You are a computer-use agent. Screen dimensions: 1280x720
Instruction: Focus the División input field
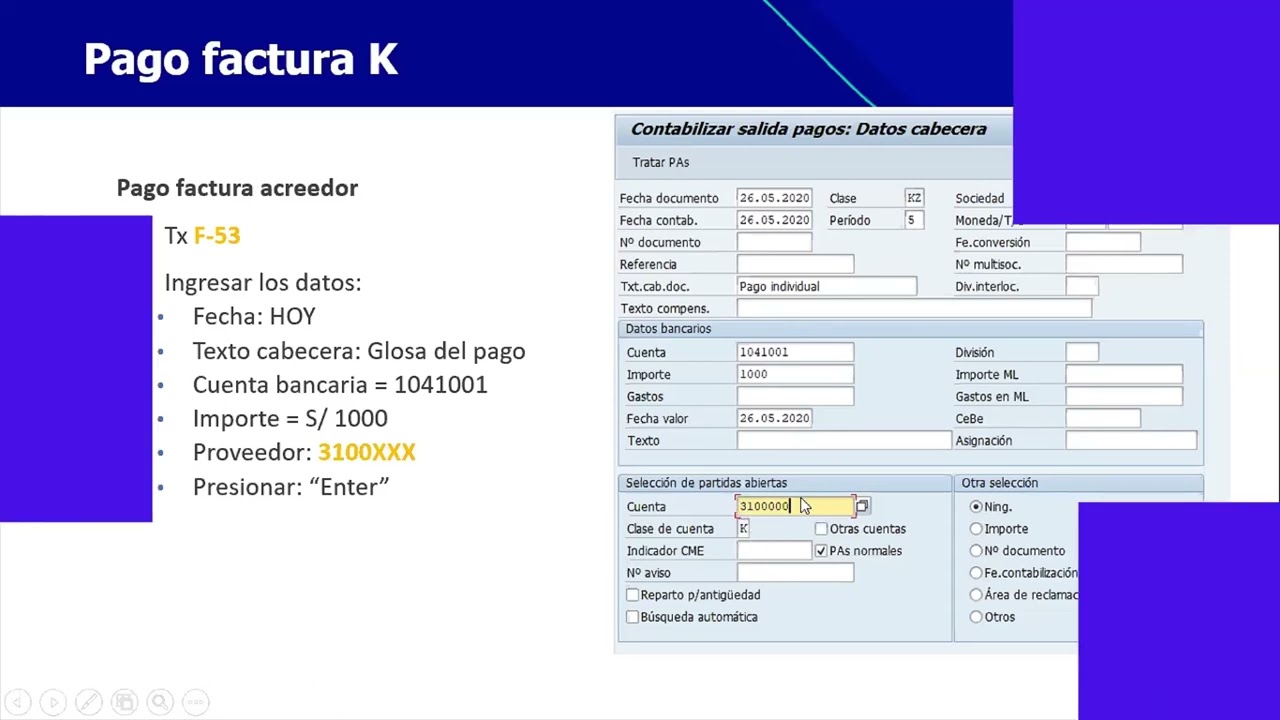[x=1082, y=352]
